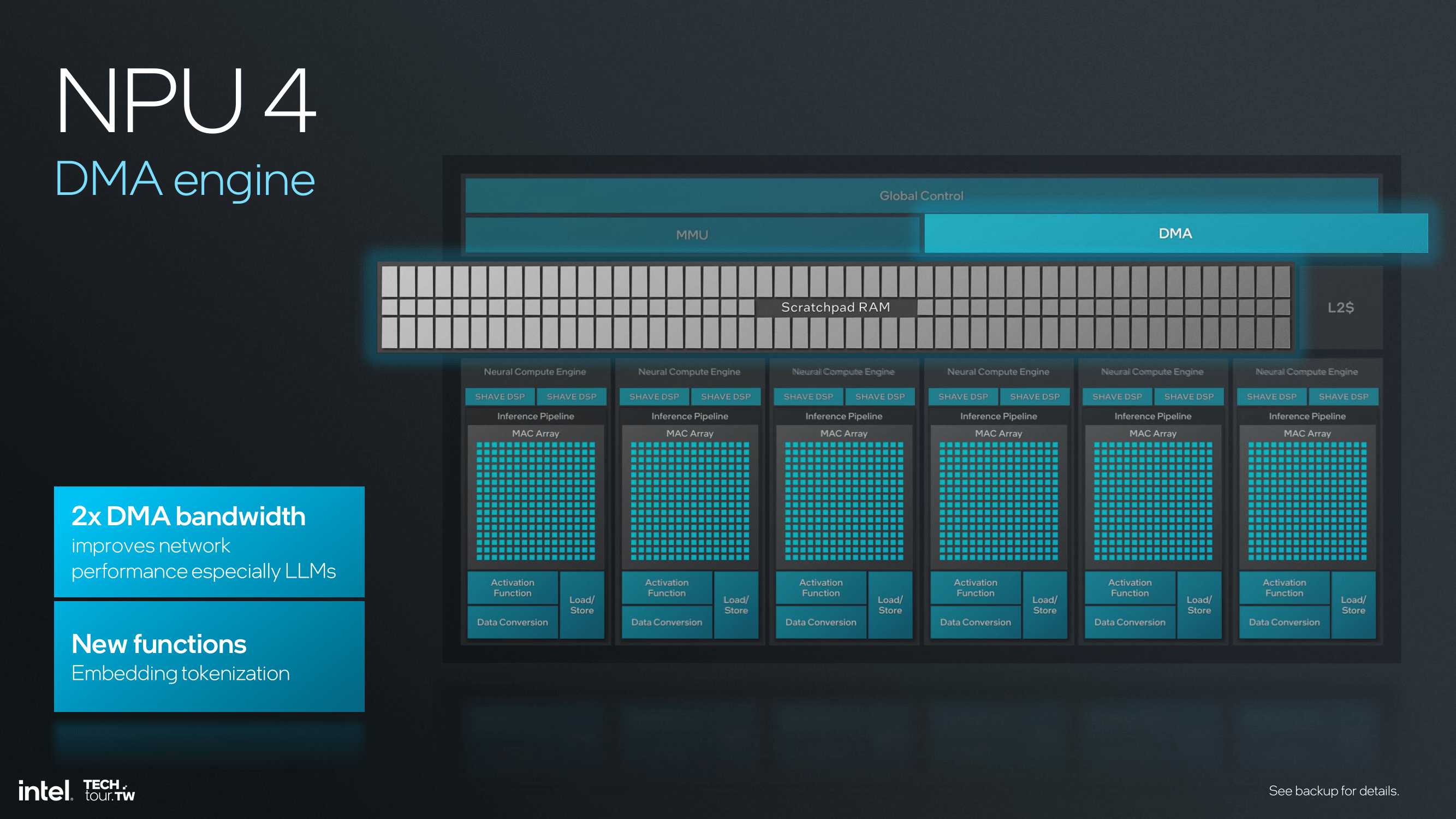Select the MMU block

click(x=692, y=235)
